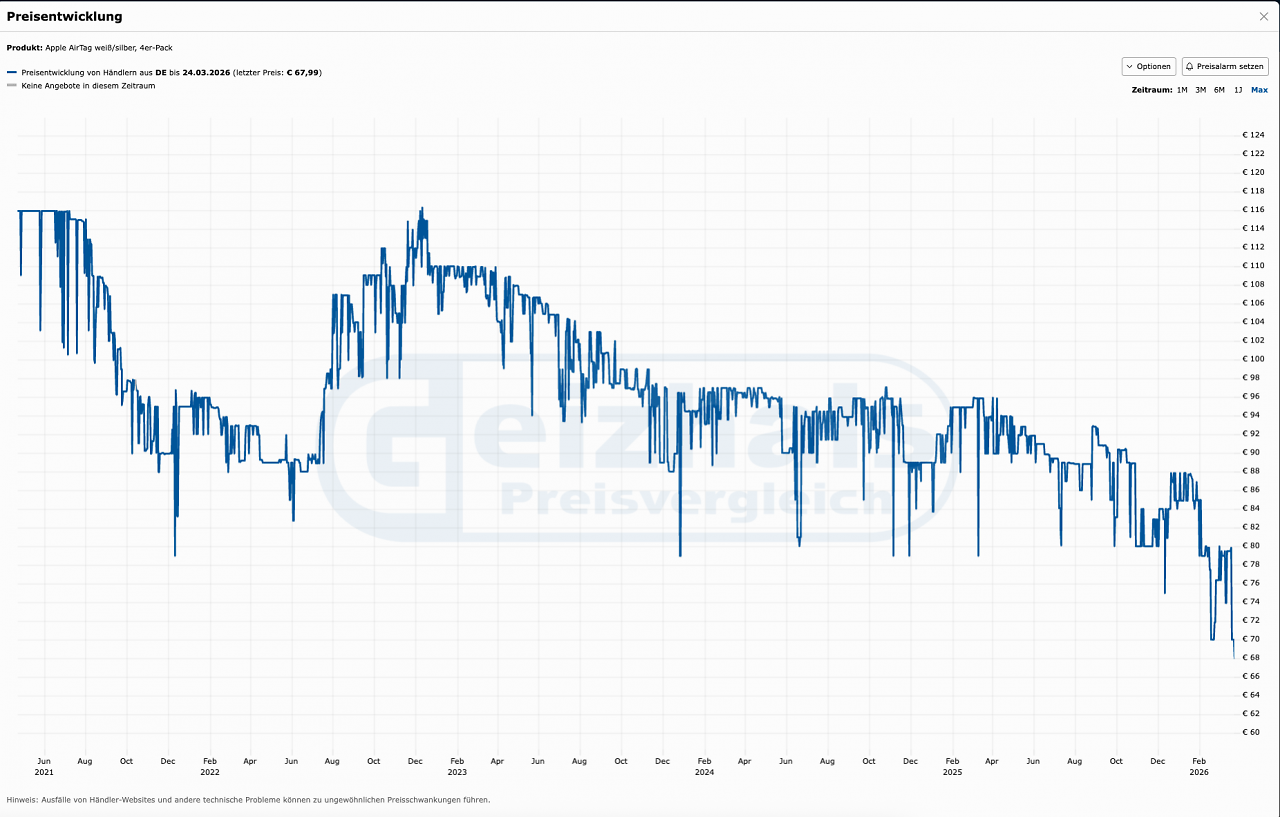Choose the 6M time range
Screen dimensions: 1280x817
[1219, 90]
